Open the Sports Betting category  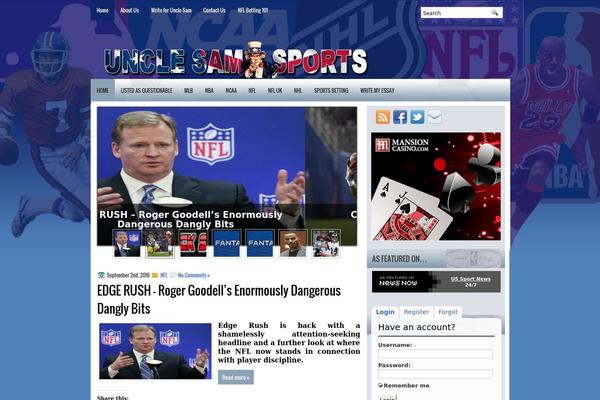[331, 90]
